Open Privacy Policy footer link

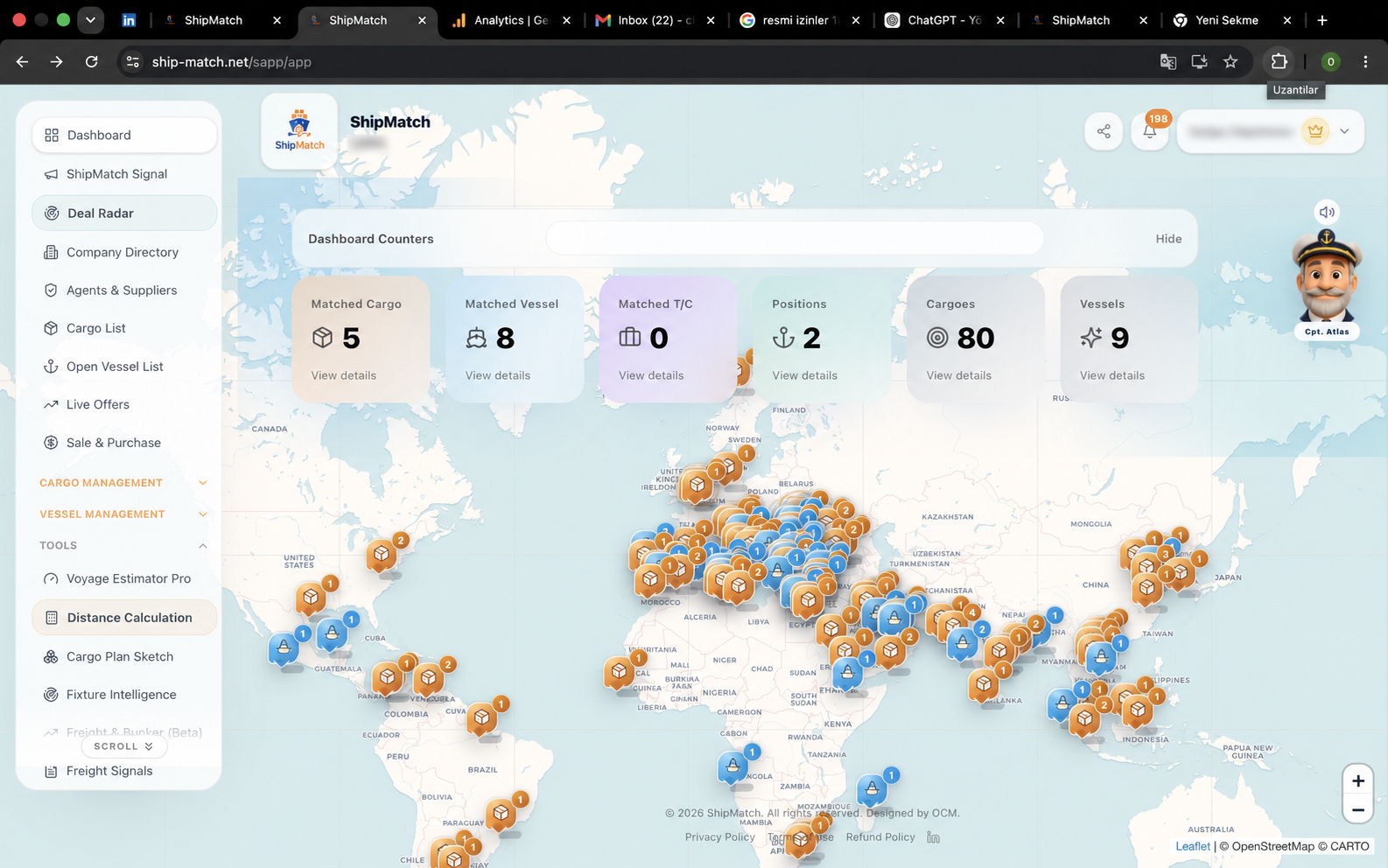coord(720,837)
